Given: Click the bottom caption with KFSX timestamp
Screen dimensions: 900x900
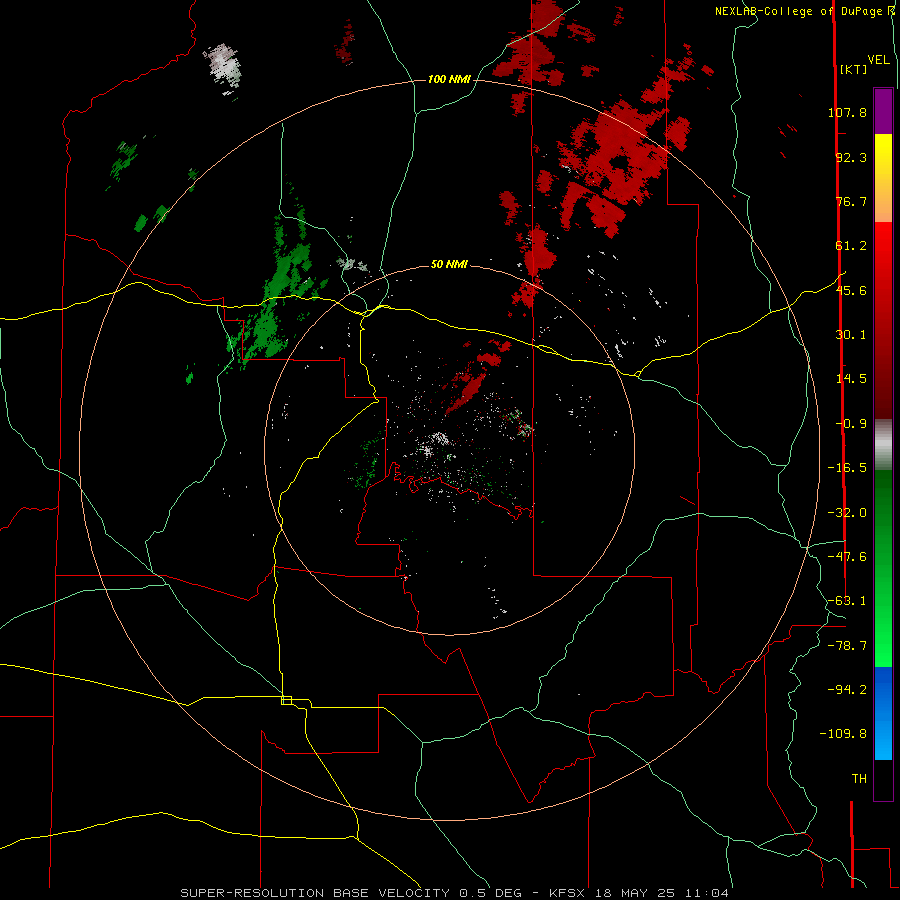Looking at the screenshot, I should tap(455, 893).
